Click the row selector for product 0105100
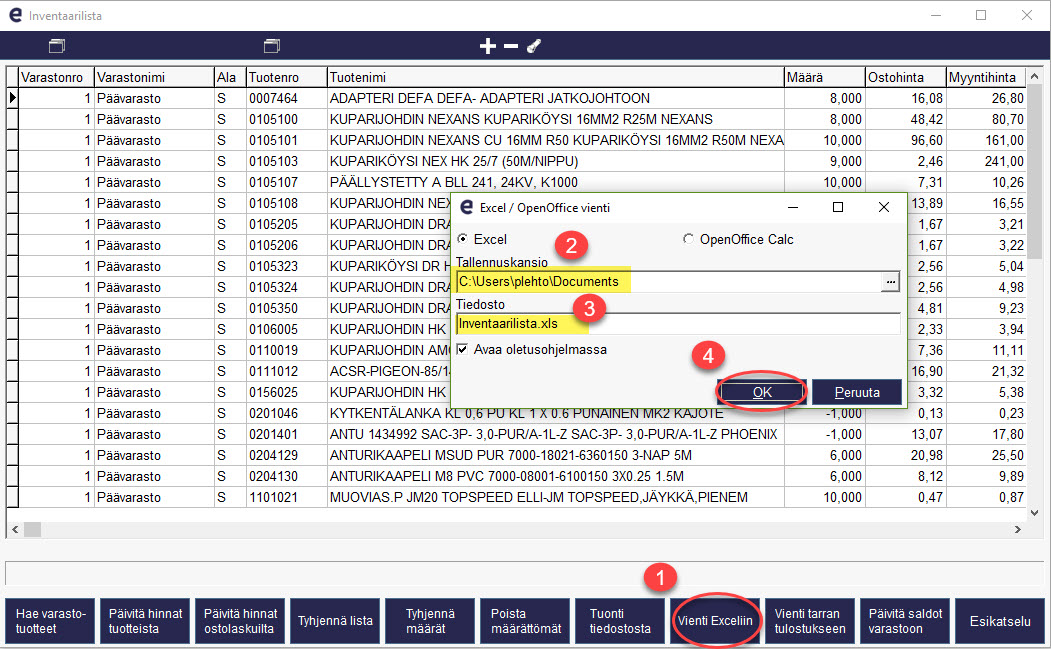This screenshot has height=649, width=1051. pyautogui.click(x=12, y=119)
